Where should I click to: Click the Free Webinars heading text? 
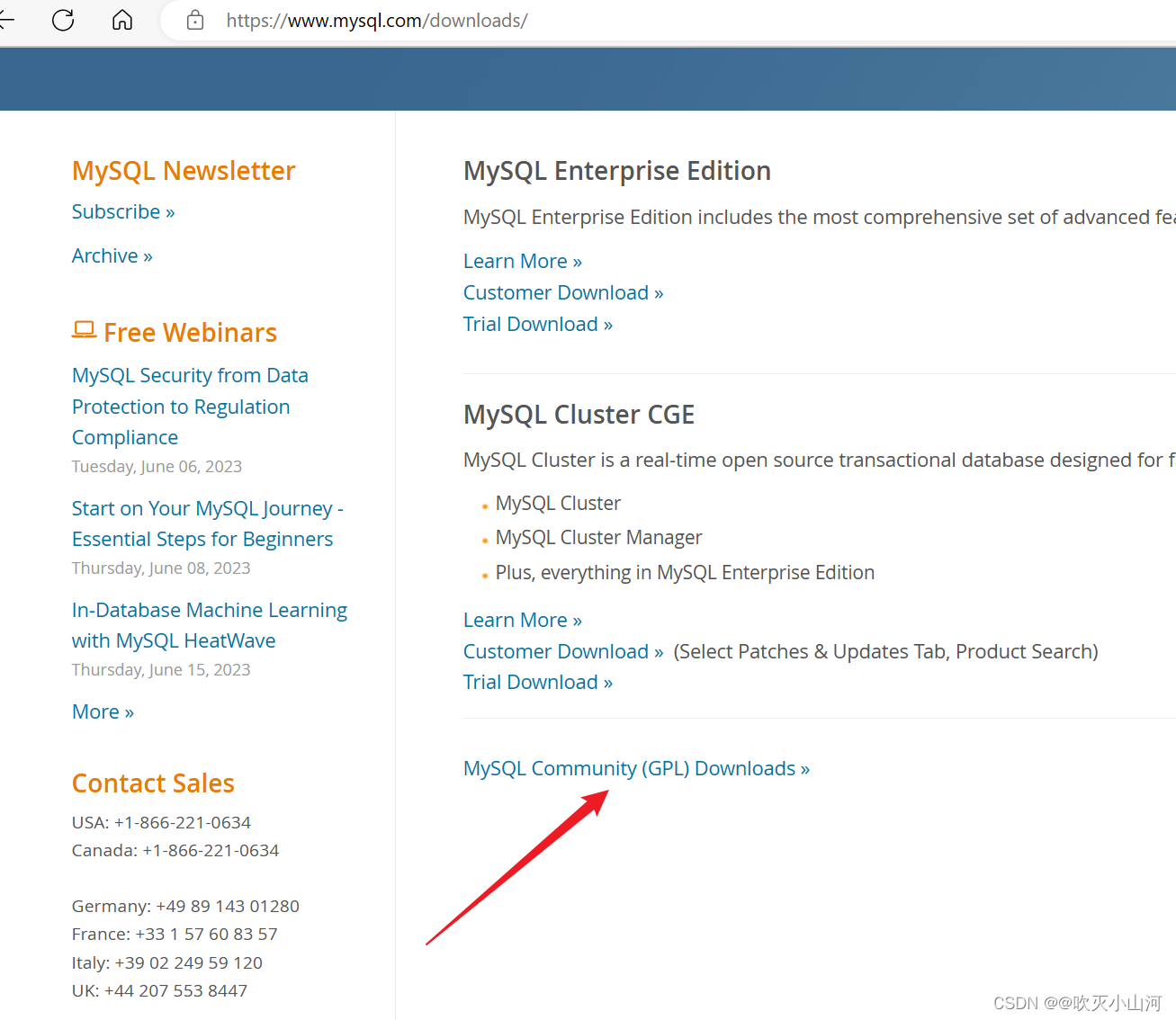190,333
